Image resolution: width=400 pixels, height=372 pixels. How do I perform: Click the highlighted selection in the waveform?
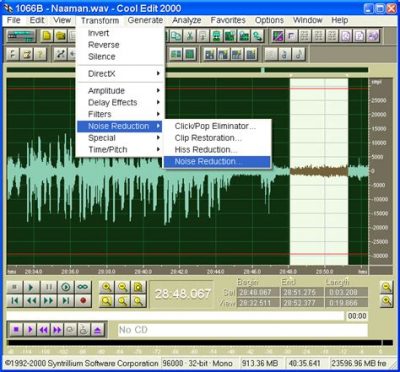point(319,171)
